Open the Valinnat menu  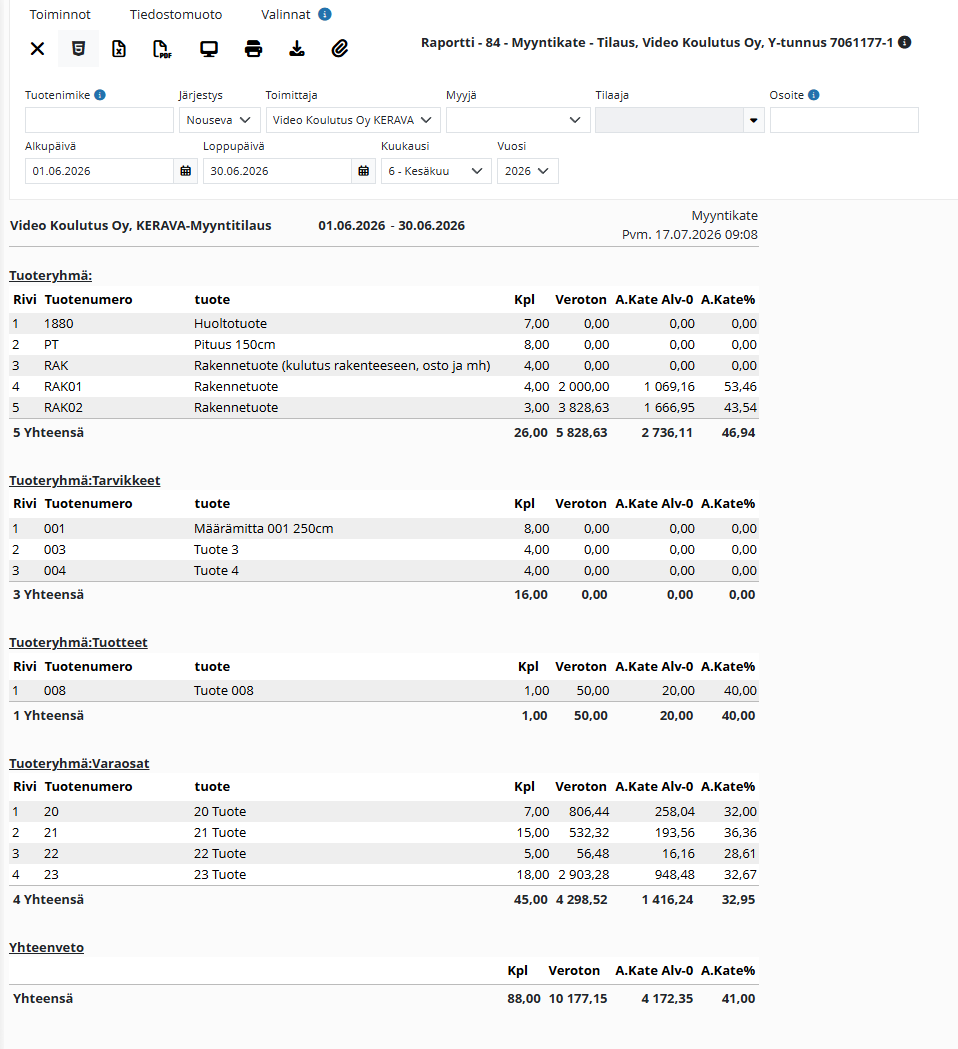click(286, 15)
